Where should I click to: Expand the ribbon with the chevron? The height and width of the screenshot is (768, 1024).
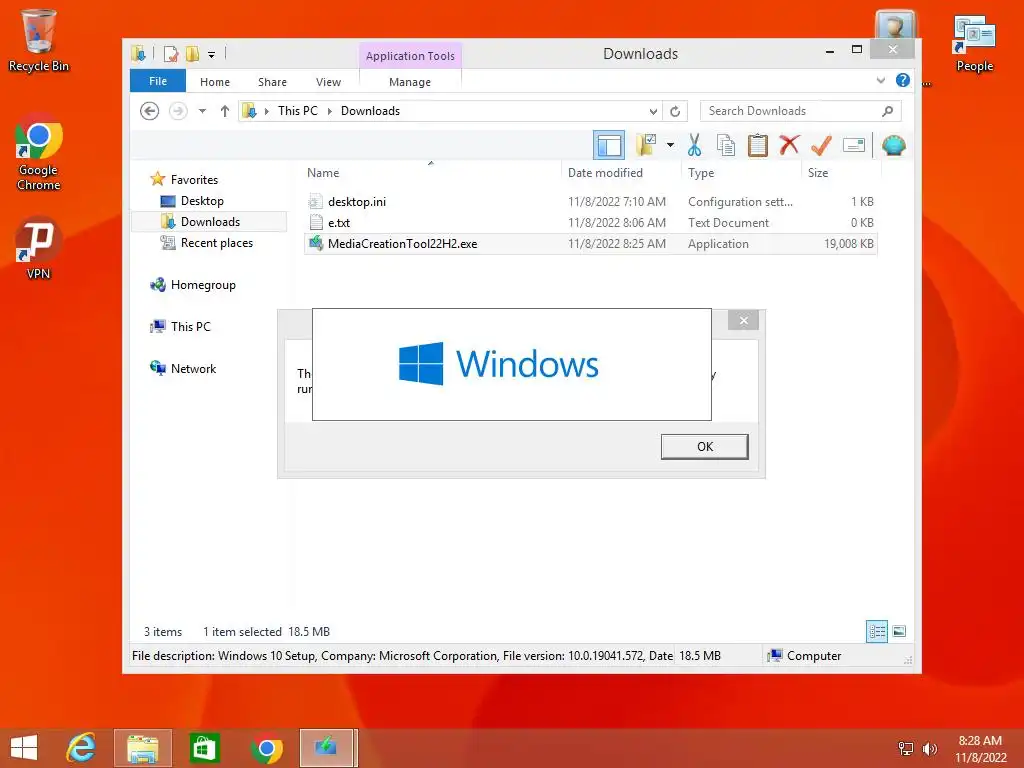[x=881, y=80]
